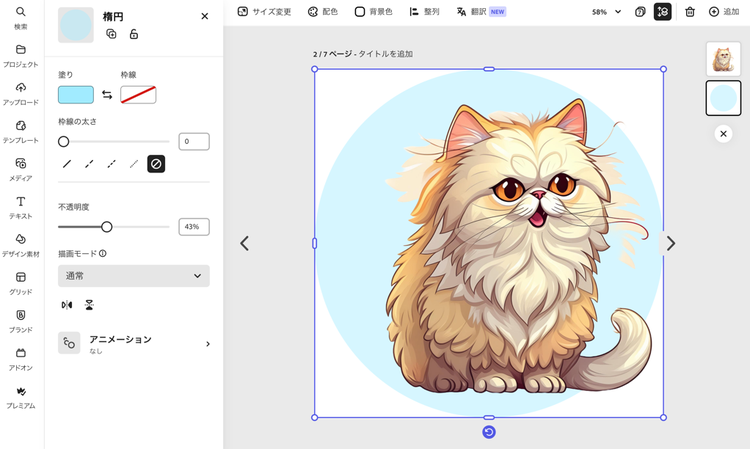Toggle the highlighted properties panel icon
Viewport: 750px width, 449px height.
662,12
